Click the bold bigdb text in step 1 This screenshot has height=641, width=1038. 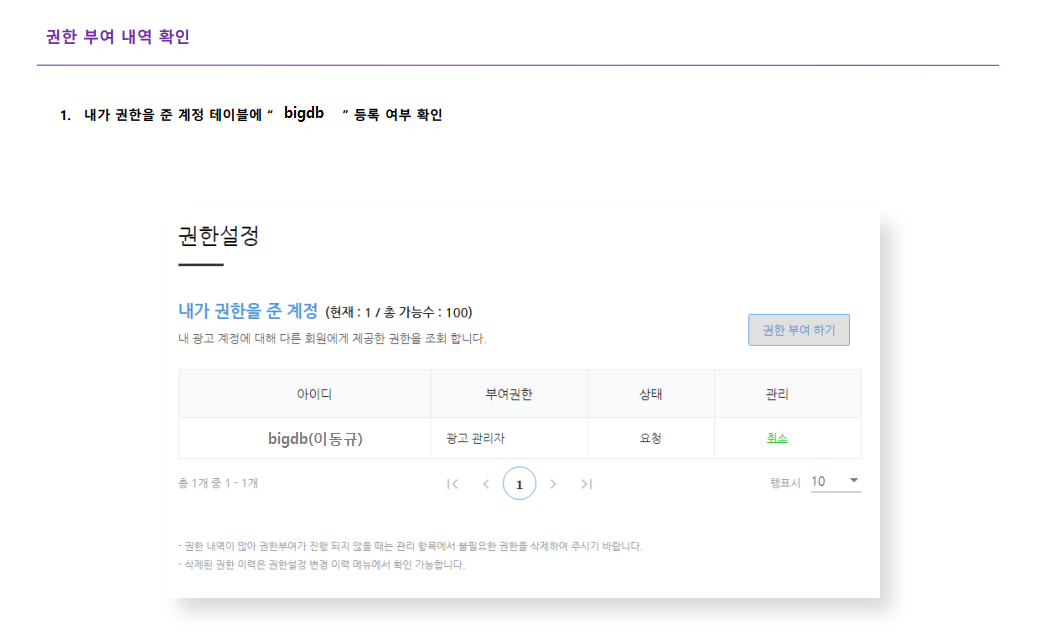[x=304, y=113]
